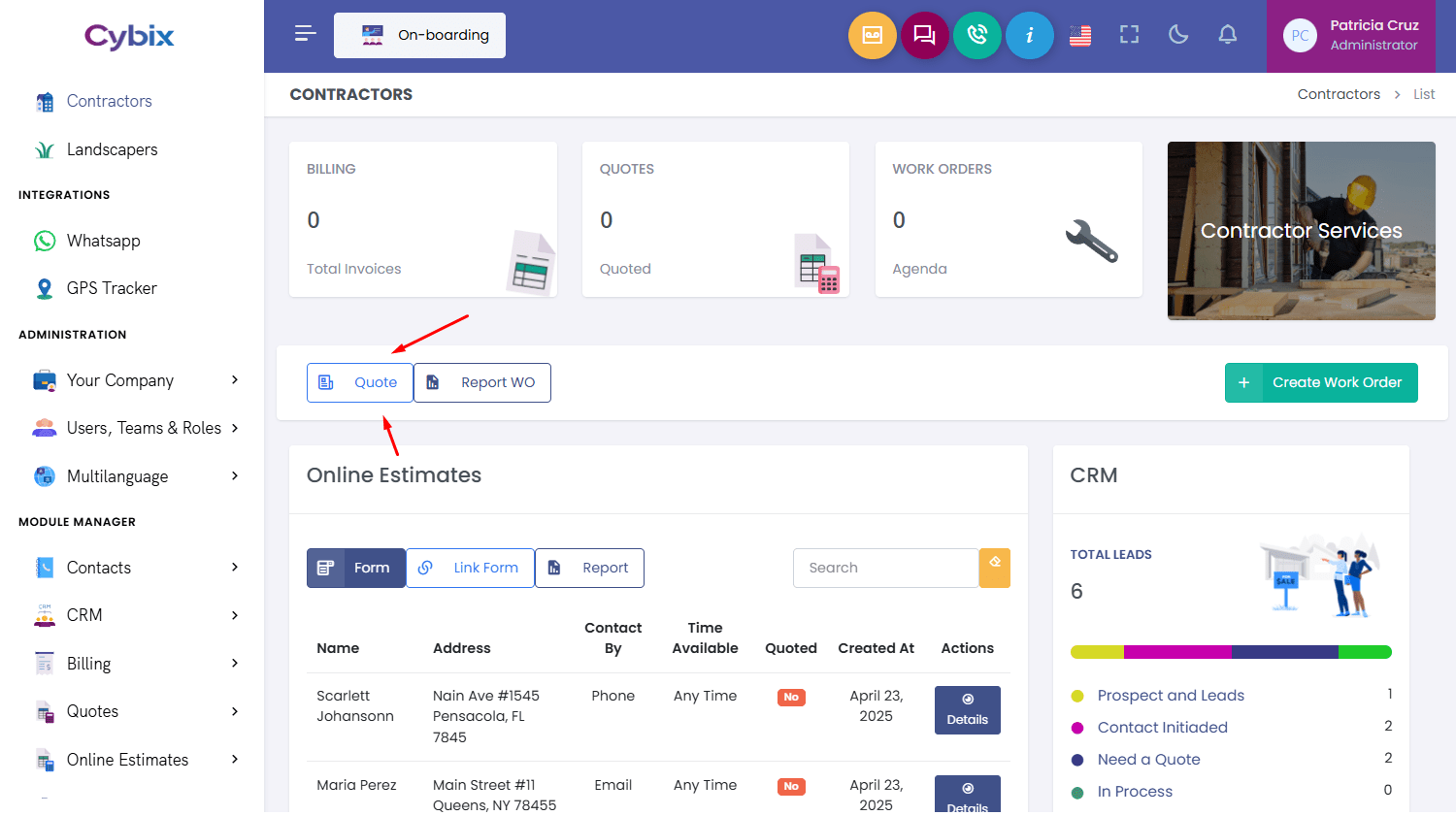Viewport: 1456px width, 816px height.
Task: Click the green phone call icon
Action: [x=977, y=35]
